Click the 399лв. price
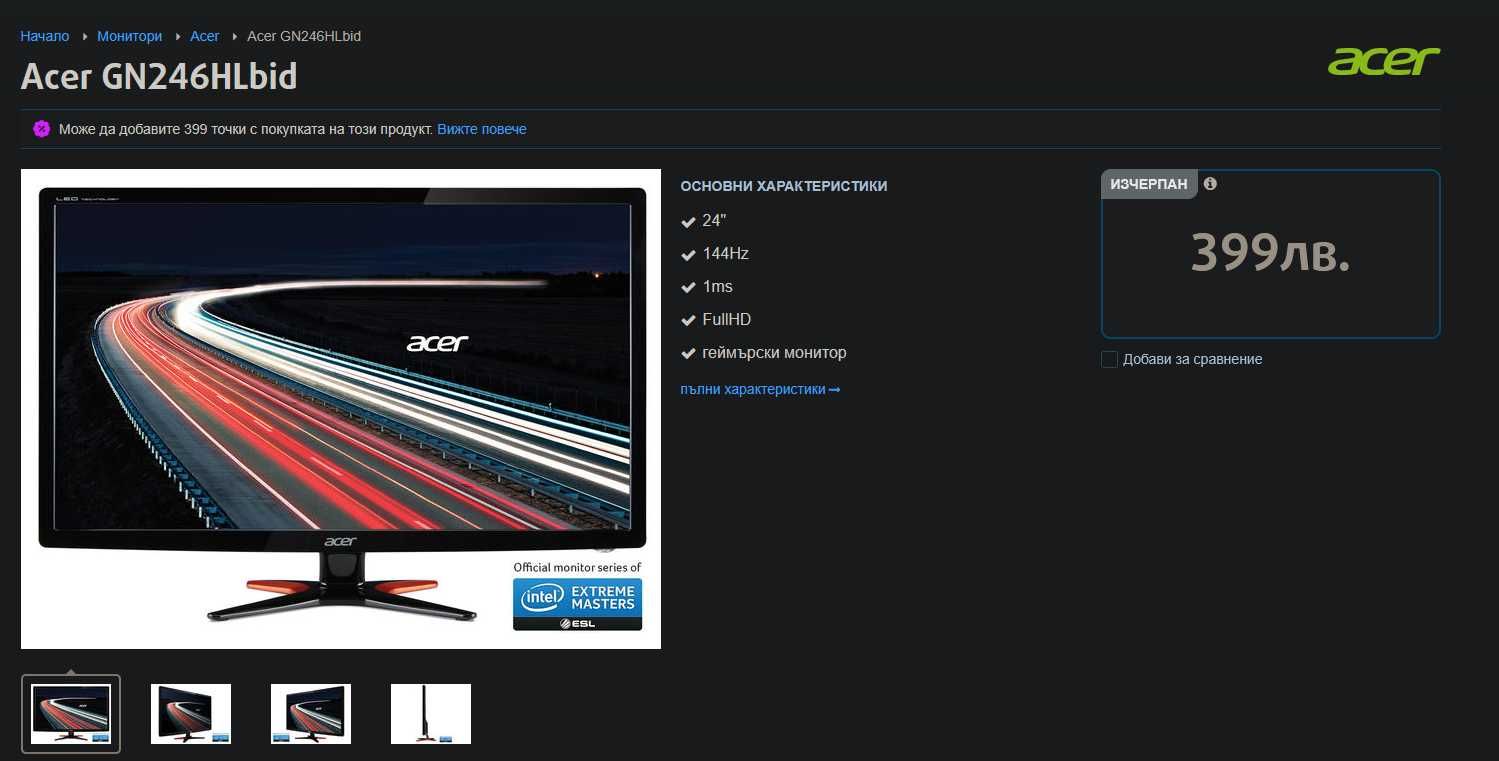The height and width of the screenshot is (761, 1499). click(x=1270, y=254)
